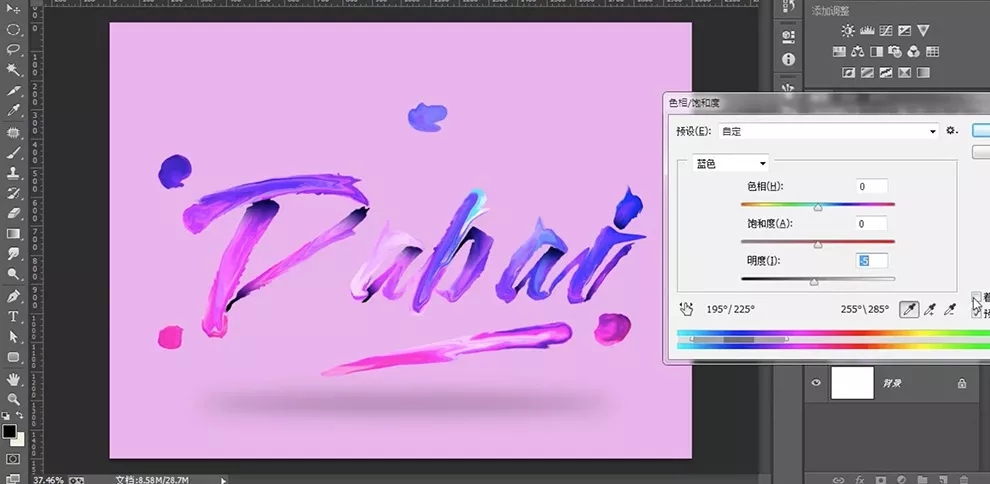The image size is (990, 484).
Task: Click the 色相 hue slider handle
Action: 818,207
